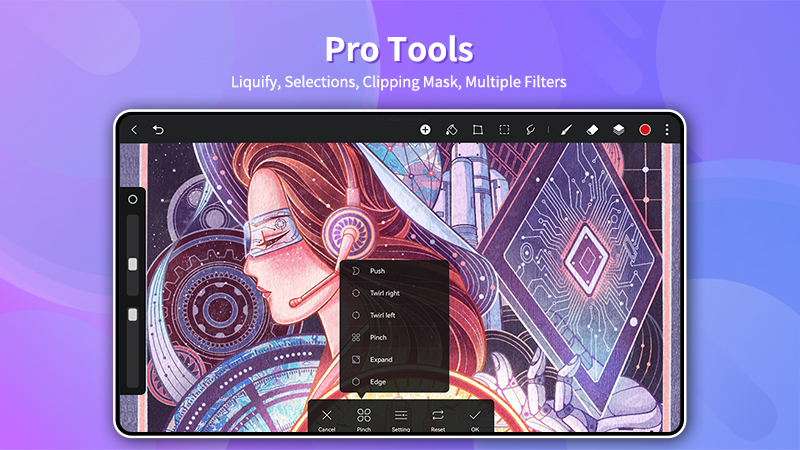This screenshot has height=450, width=800.
Task: Open liquify Setting options
Action: [x=401, y=419]
